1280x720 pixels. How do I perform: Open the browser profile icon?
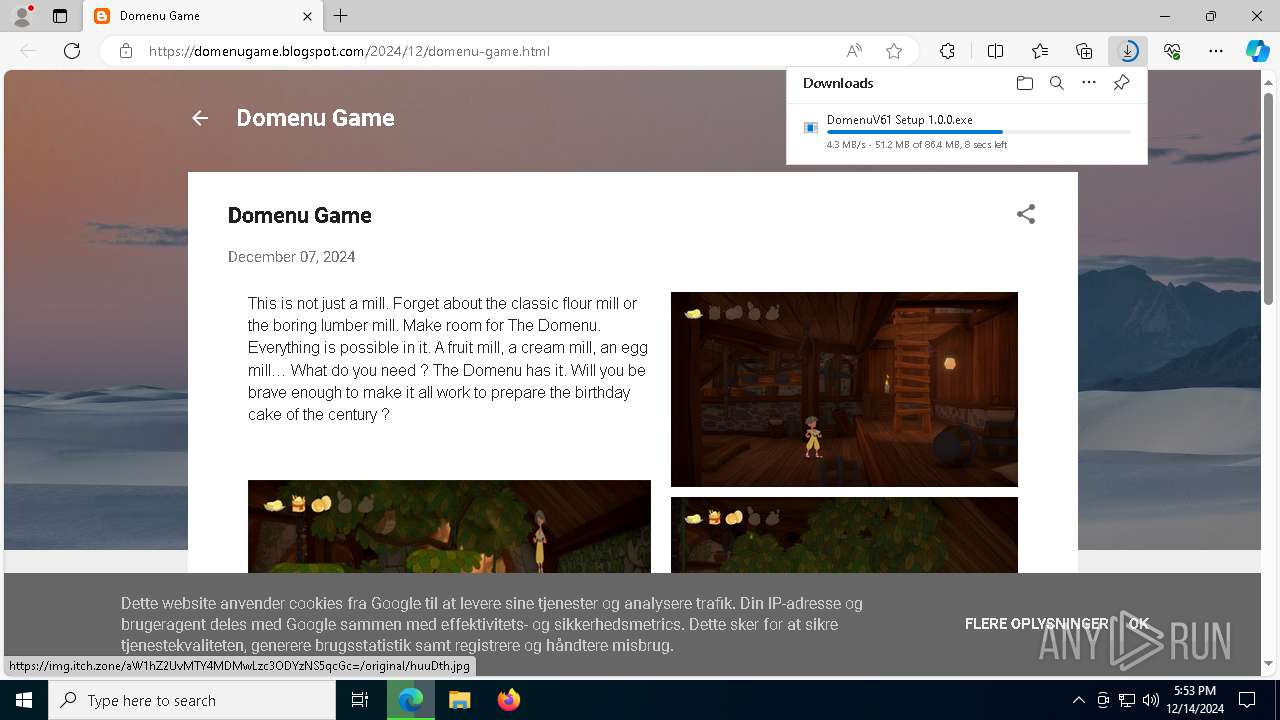(22, 16)
